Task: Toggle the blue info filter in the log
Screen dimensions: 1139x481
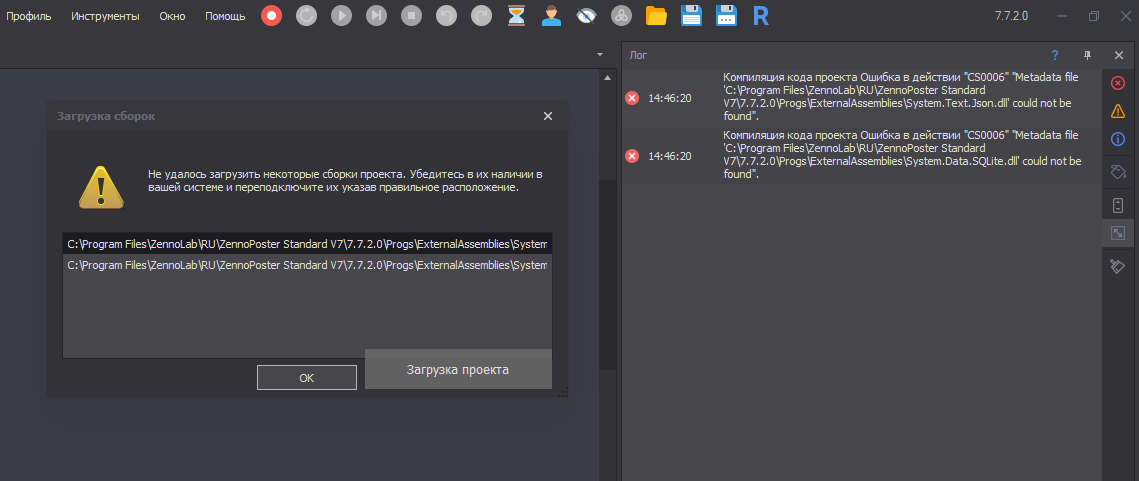Action: click(x=1118, y=138)
